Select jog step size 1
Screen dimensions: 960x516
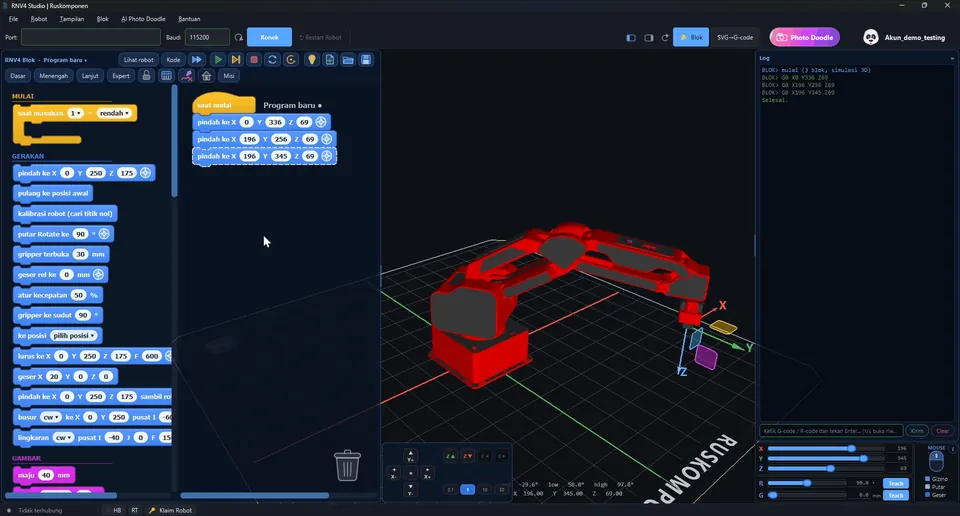tap(467, 490)
